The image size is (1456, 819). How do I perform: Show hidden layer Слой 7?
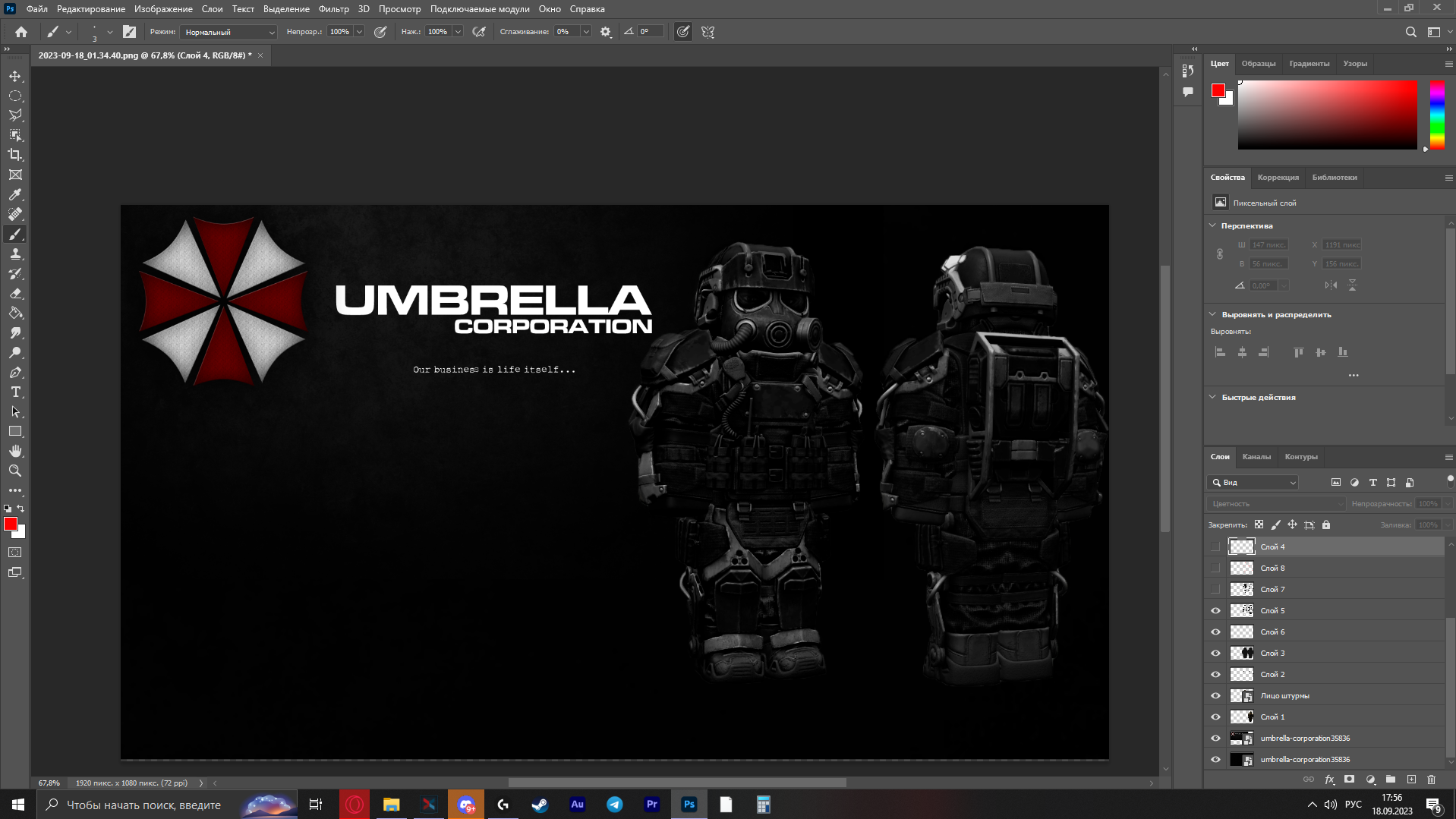pos(1215,589)
